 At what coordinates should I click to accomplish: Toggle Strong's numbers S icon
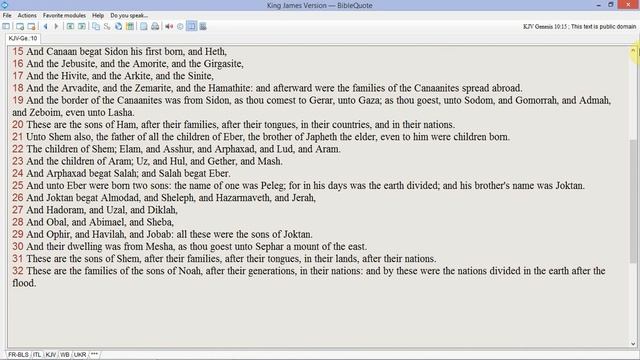click(x=107, y=27)
